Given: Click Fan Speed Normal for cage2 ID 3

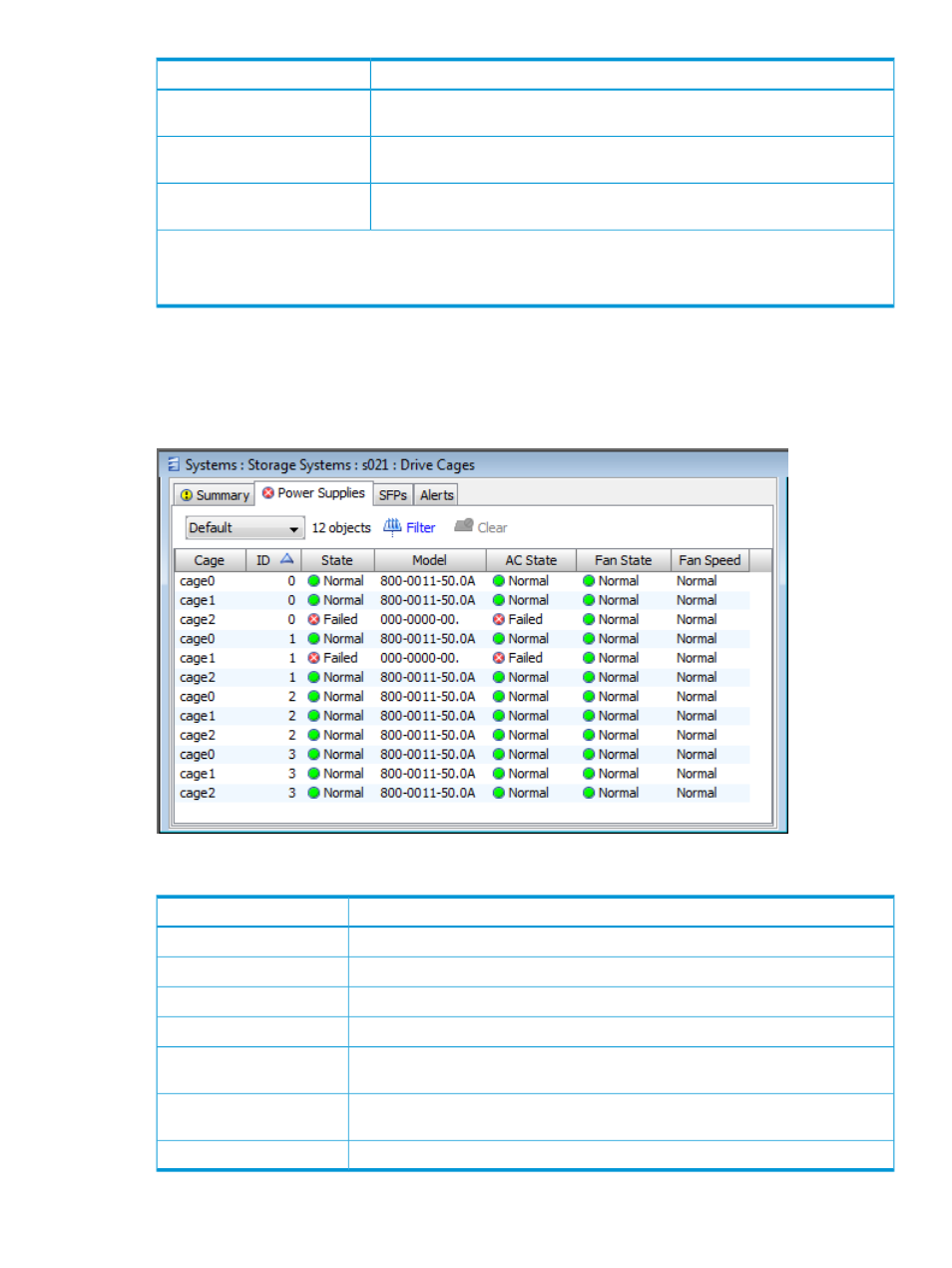Looking at the screenshot, I should pos(697,794).
